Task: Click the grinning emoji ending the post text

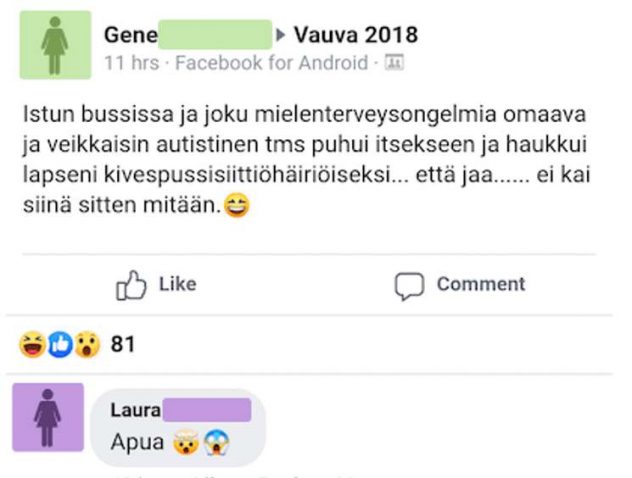Action: click(x=238, y=209)
